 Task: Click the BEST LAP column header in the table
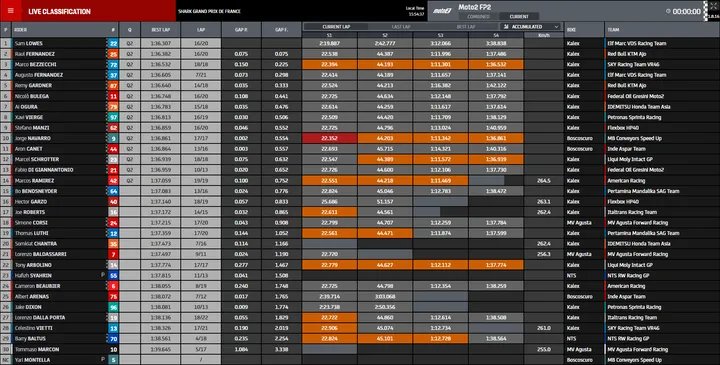coord(161,30)
